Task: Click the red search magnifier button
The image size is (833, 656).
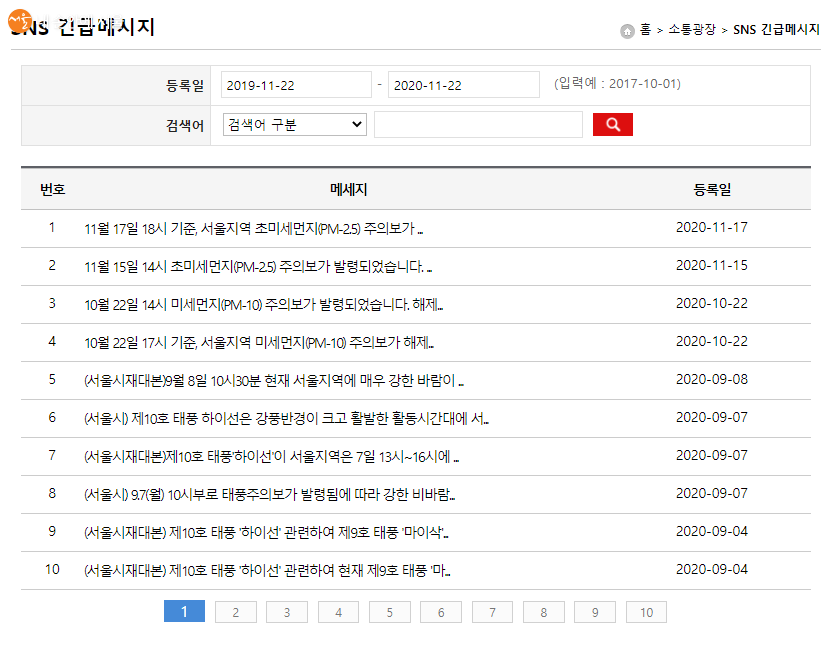Action: point(612,125)
